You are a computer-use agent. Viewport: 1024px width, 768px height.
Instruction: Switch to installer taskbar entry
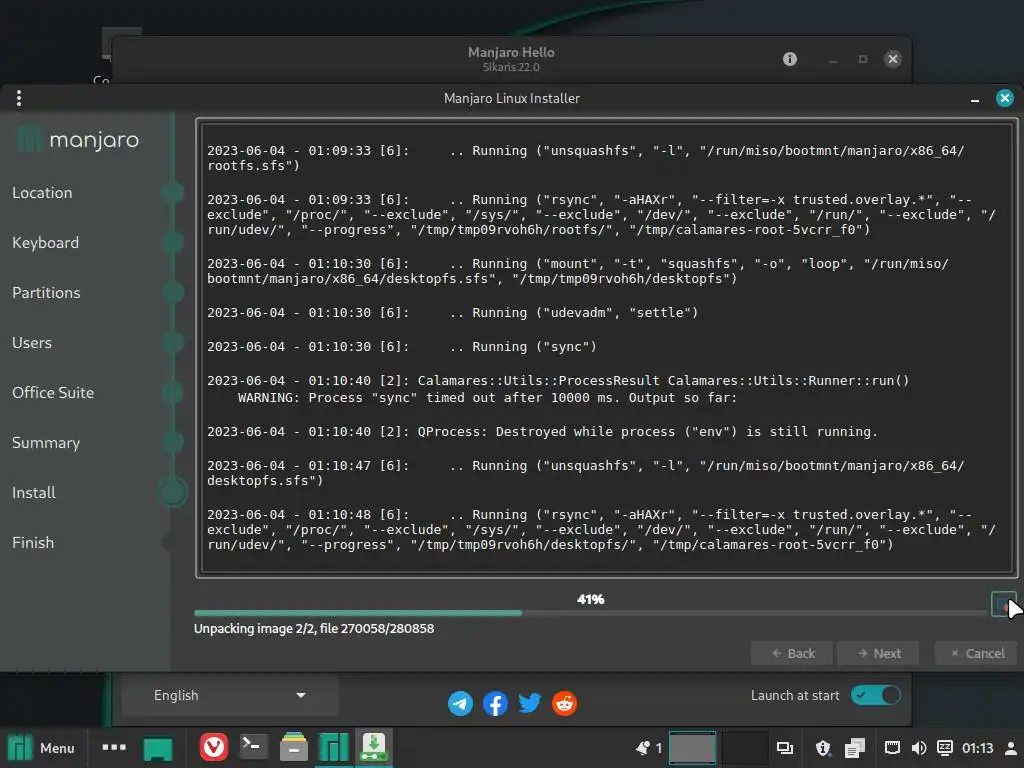[374, 747]
